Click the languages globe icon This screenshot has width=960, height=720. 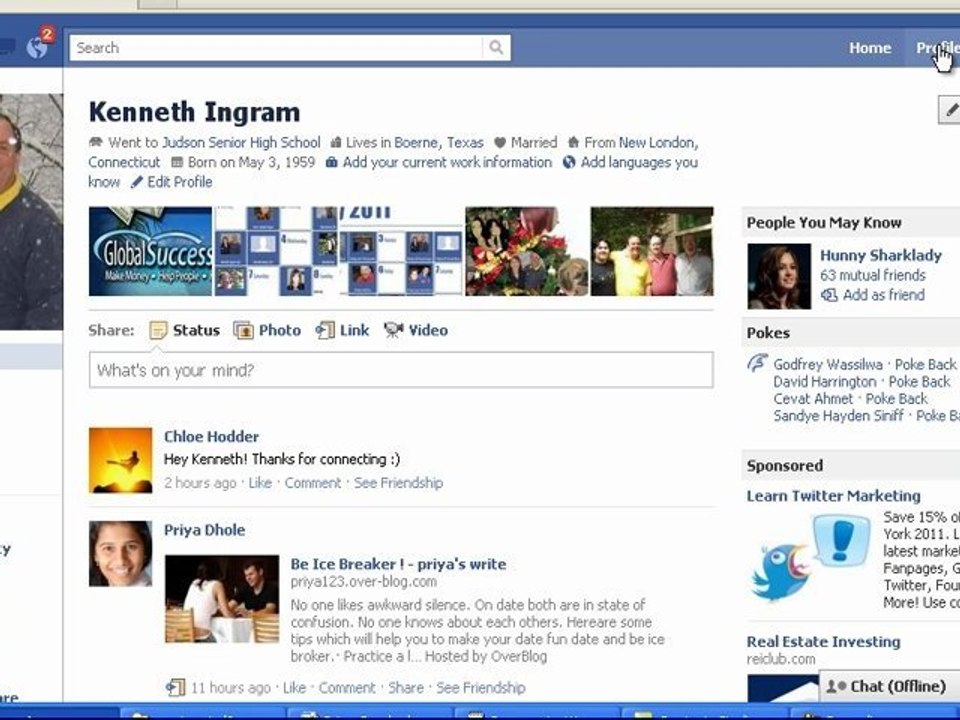click(x=569, y=162)
